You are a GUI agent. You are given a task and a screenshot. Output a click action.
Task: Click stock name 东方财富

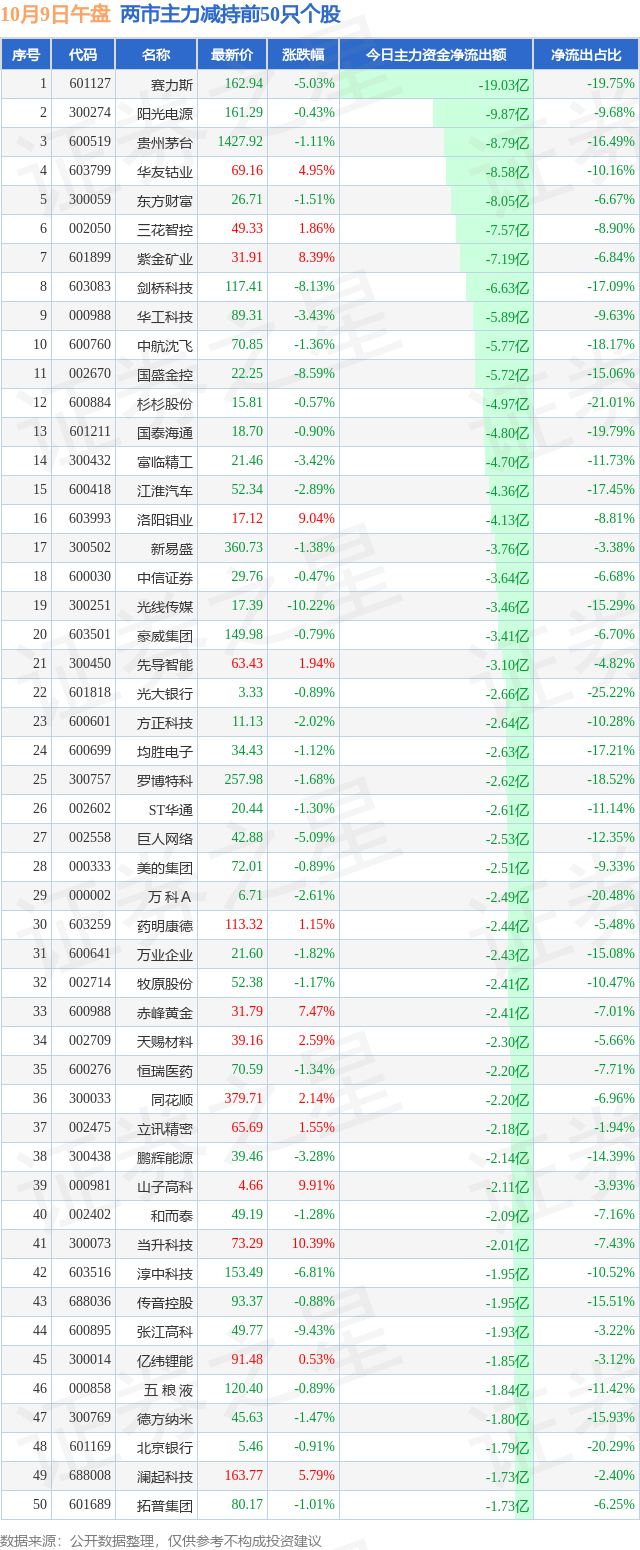[164, 200]
